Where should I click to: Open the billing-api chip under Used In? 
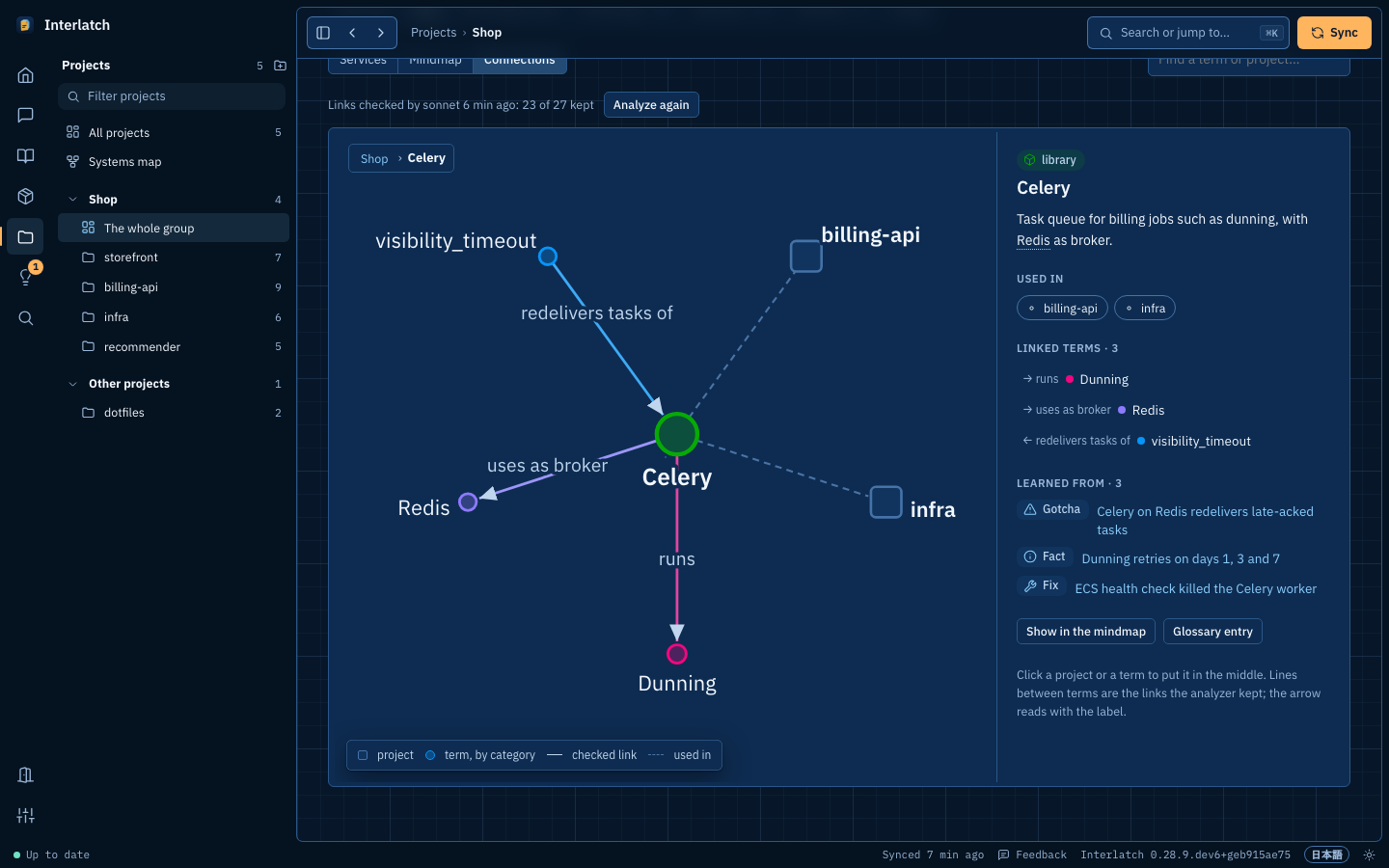pos(1062,309)
